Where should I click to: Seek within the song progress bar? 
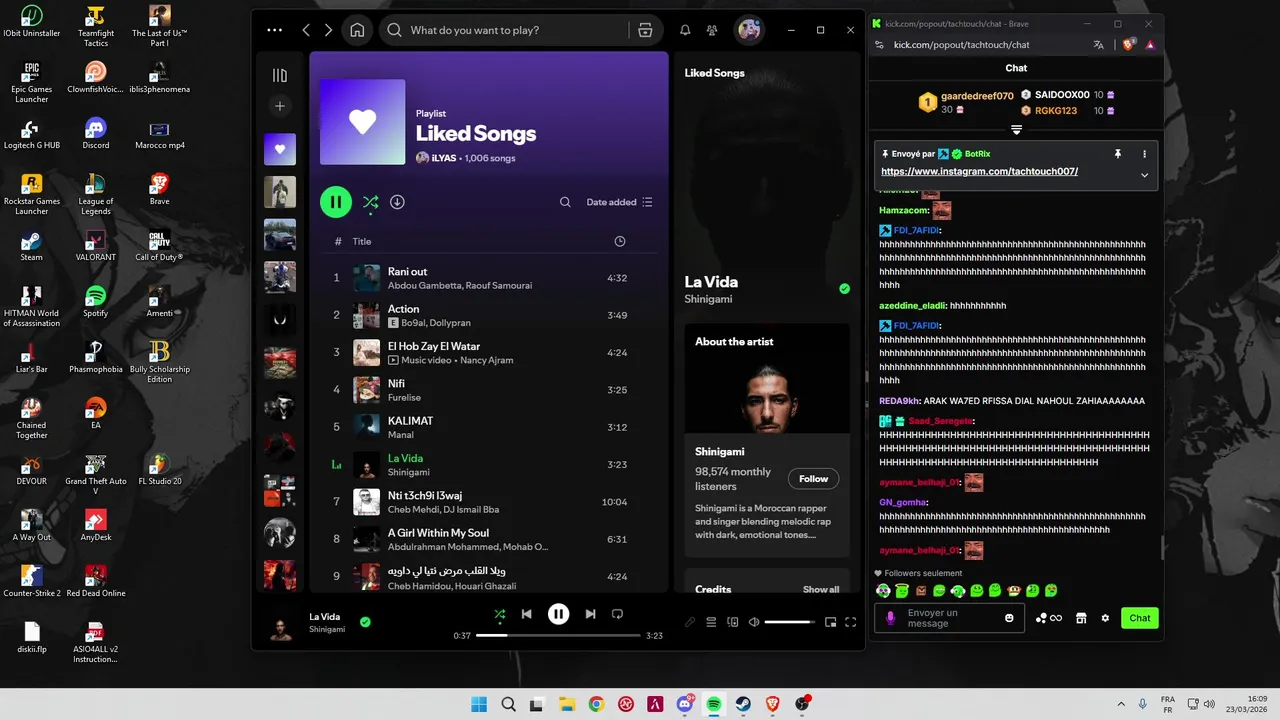tap(558, 635)
